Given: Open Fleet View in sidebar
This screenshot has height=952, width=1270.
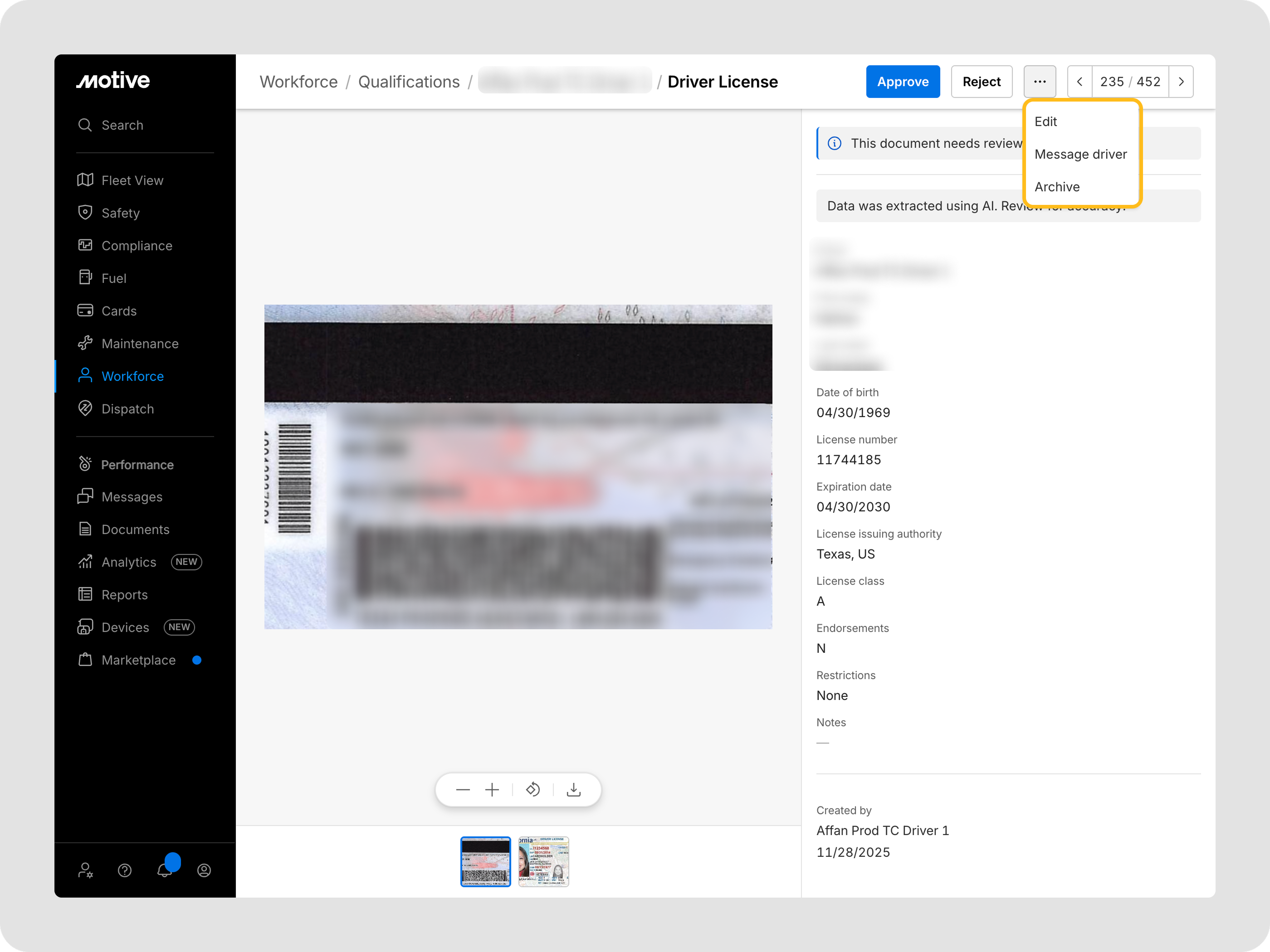Looking at the screenshot, I should click(x=132, y=180).
